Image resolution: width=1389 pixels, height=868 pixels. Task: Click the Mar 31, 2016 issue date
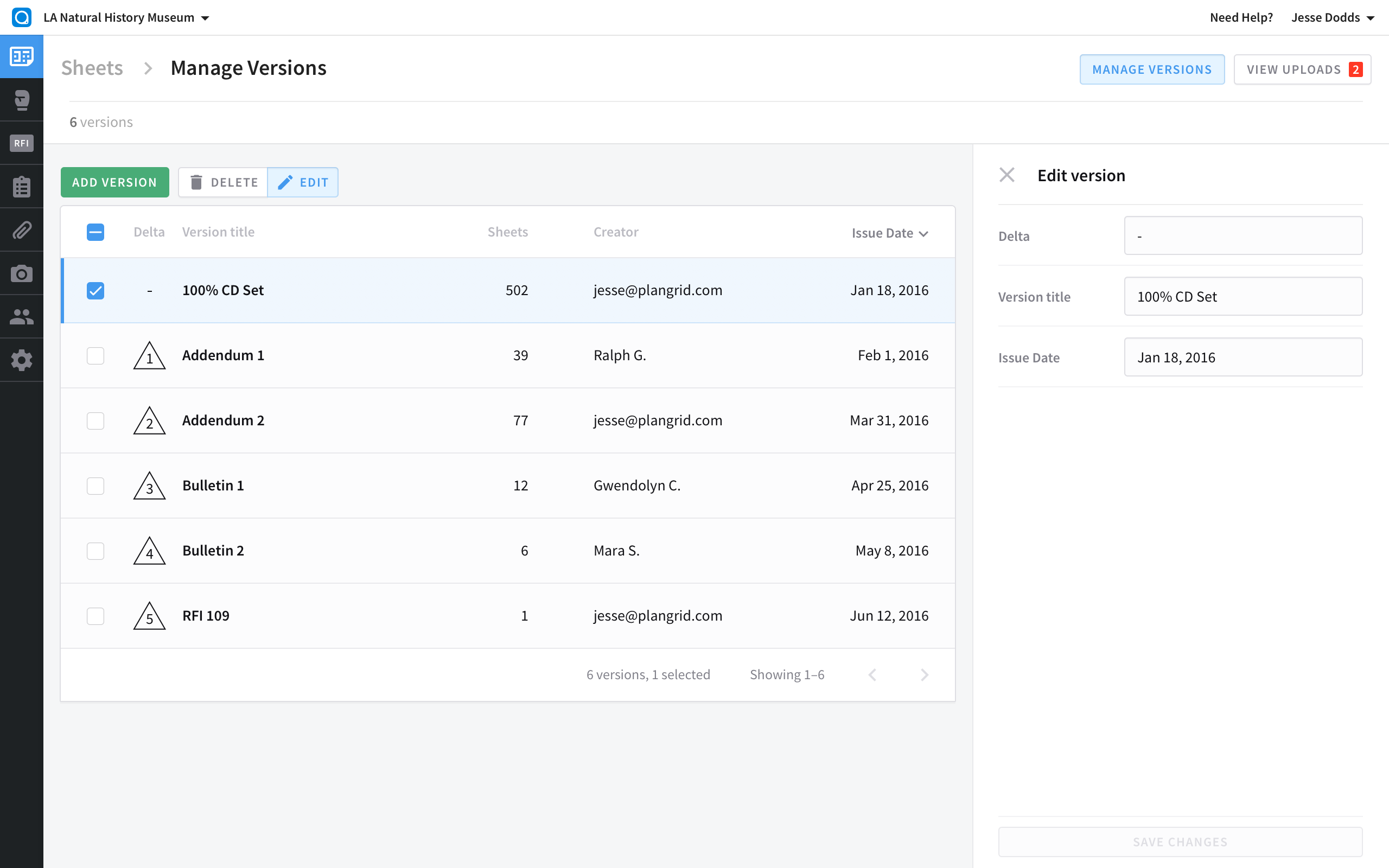(x=889, y=420)
